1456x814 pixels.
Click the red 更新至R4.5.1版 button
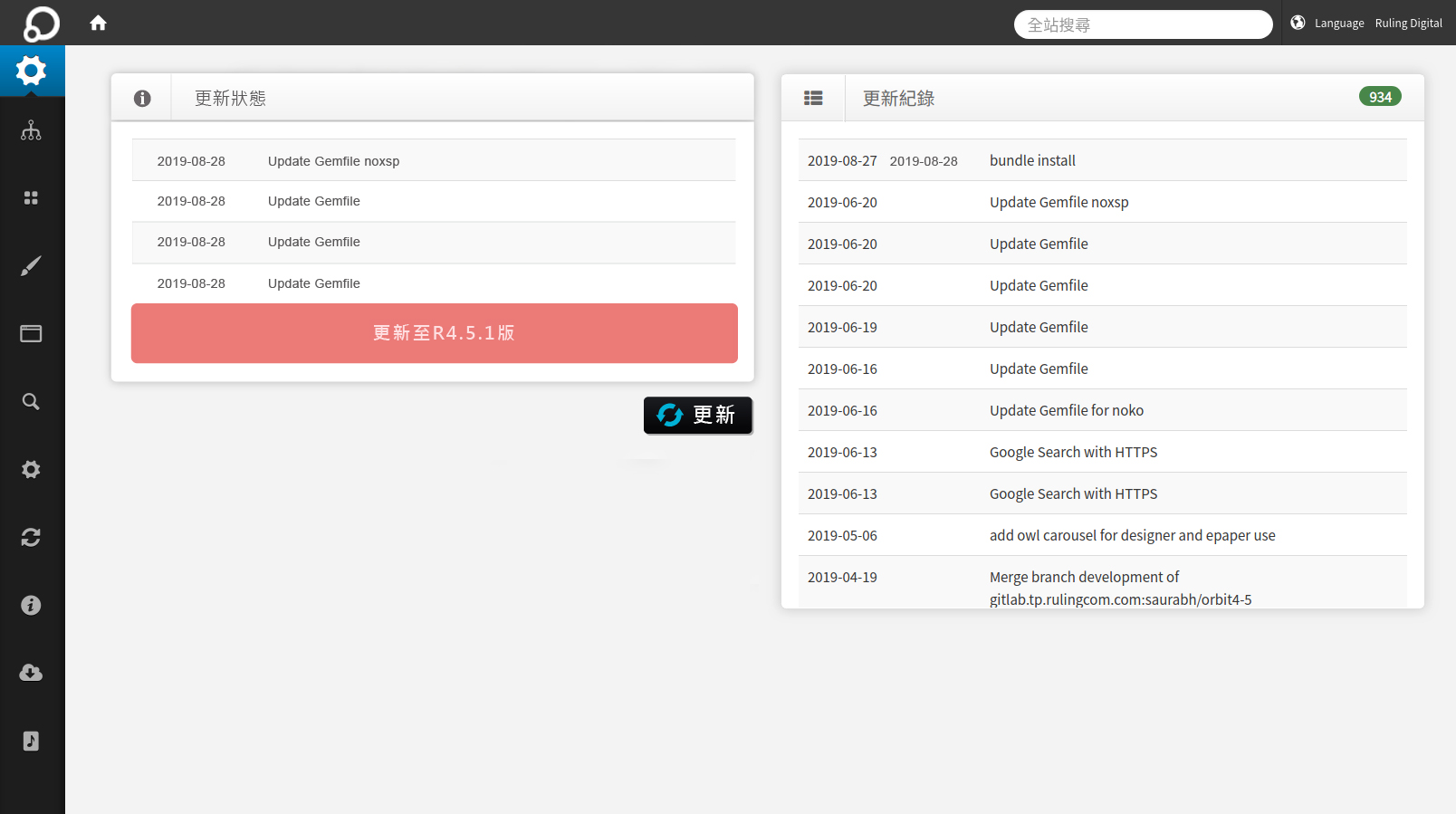coord(434,333)
